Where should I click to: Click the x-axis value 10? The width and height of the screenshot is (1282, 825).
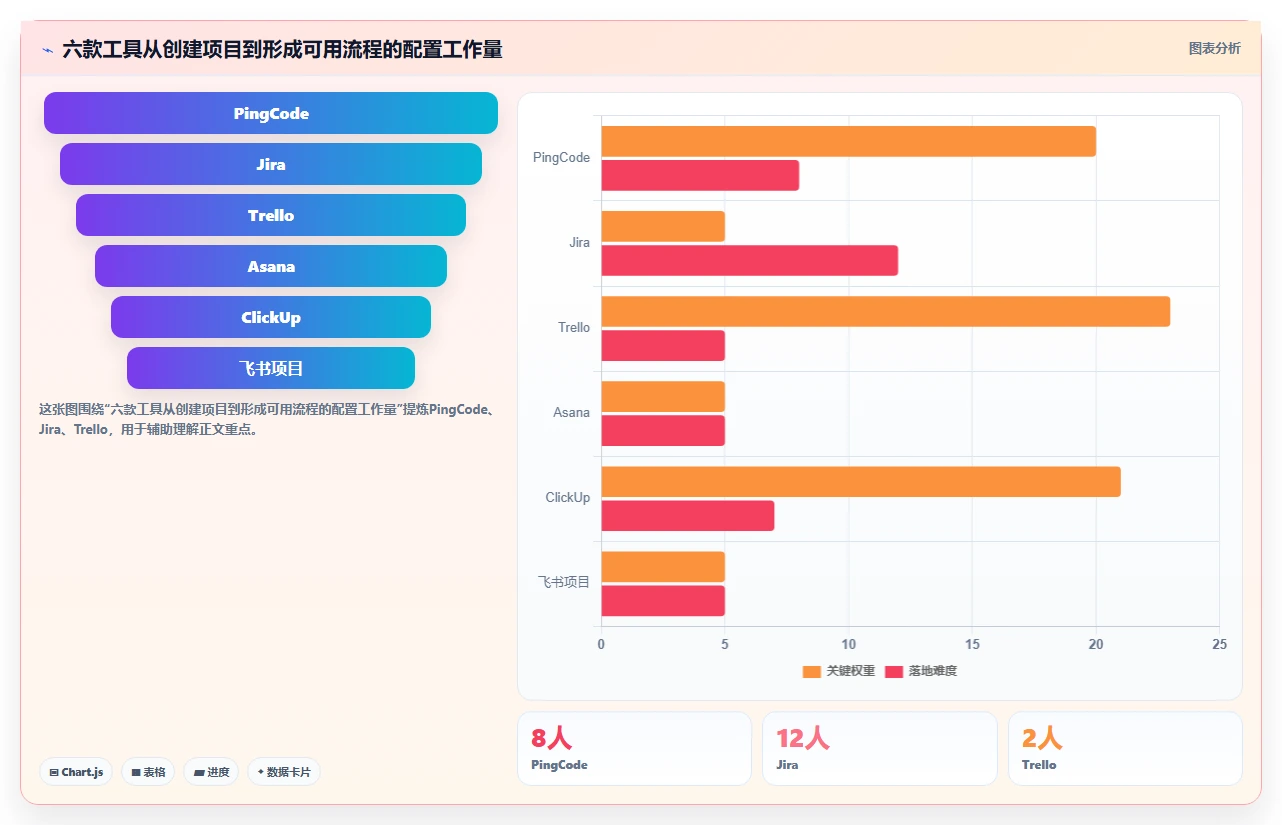(848, 644)
